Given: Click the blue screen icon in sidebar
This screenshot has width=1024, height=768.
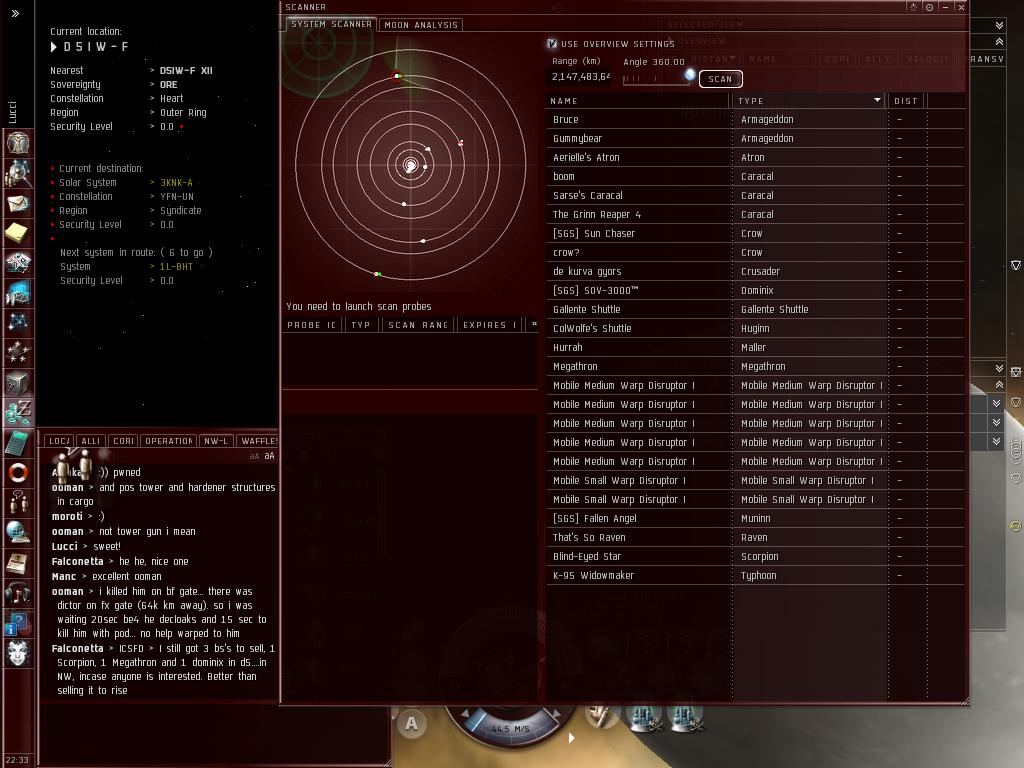Looking at the screenshot, I should [x=18, y=293].
